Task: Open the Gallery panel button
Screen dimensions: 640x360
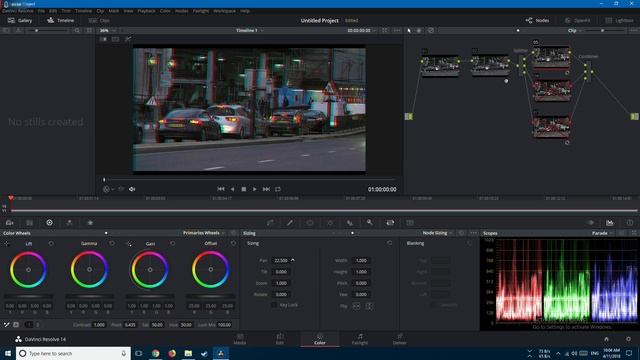Action: pos(20,20)
